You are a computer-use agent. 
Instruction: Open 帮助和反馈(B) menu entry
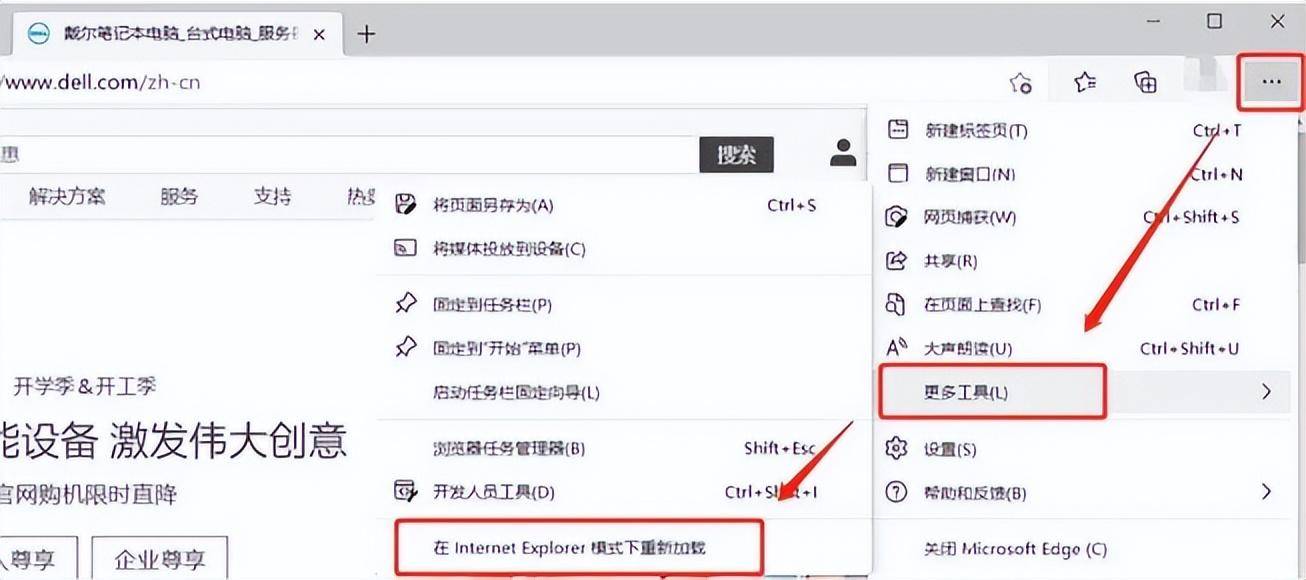(x=1082, y=492)
